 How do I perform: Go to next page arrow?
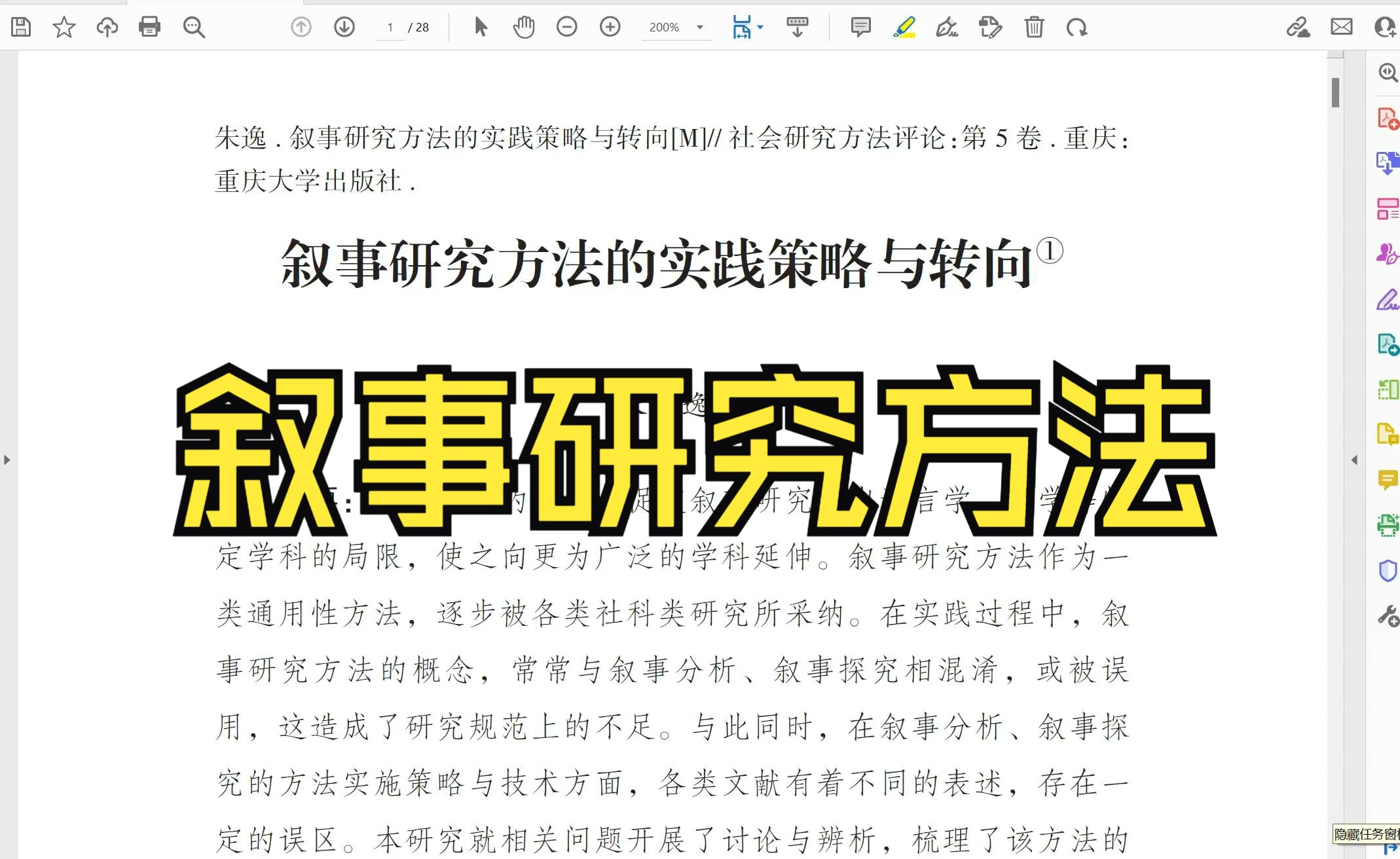[x=344, y=27]
